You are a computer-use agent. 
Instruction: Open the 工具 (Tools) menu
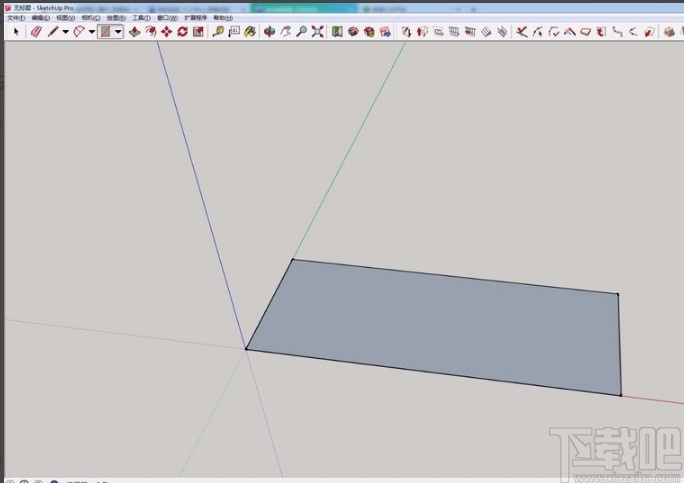point(141,18)
